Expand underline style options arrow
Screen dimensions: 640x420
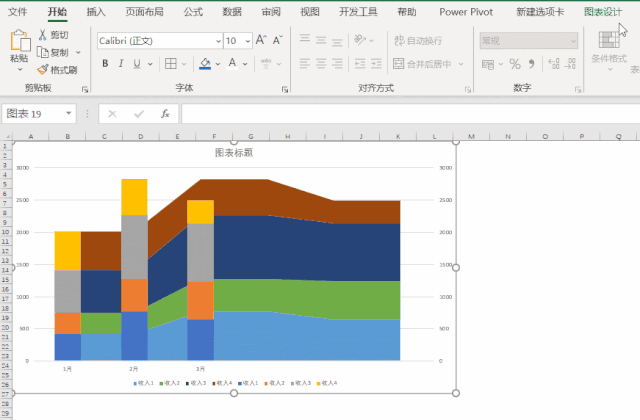[150, 64]
